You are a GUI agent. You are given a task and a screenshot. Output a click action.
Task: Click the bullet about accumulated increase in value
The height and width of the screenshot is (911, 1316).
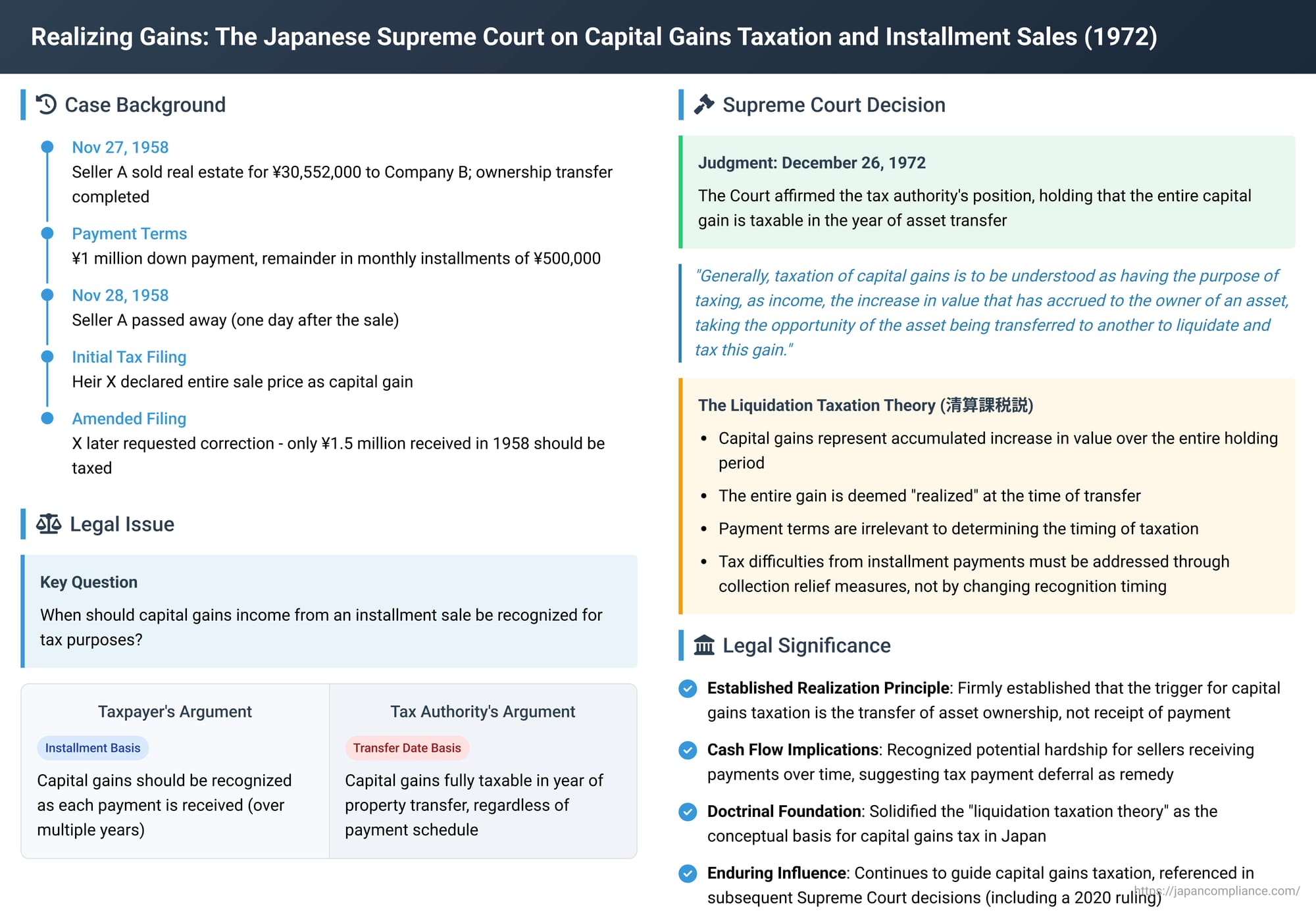pos(998,451)
